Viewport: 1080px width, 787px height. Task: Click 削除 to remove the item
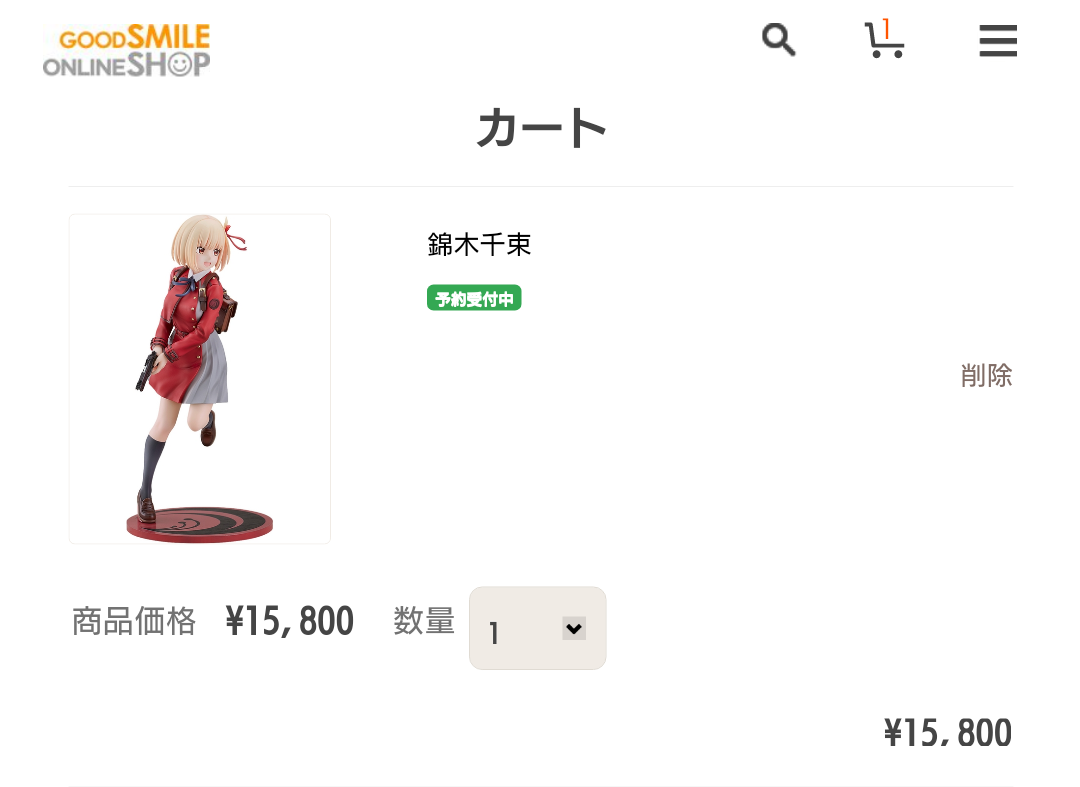tap(986, 376)
